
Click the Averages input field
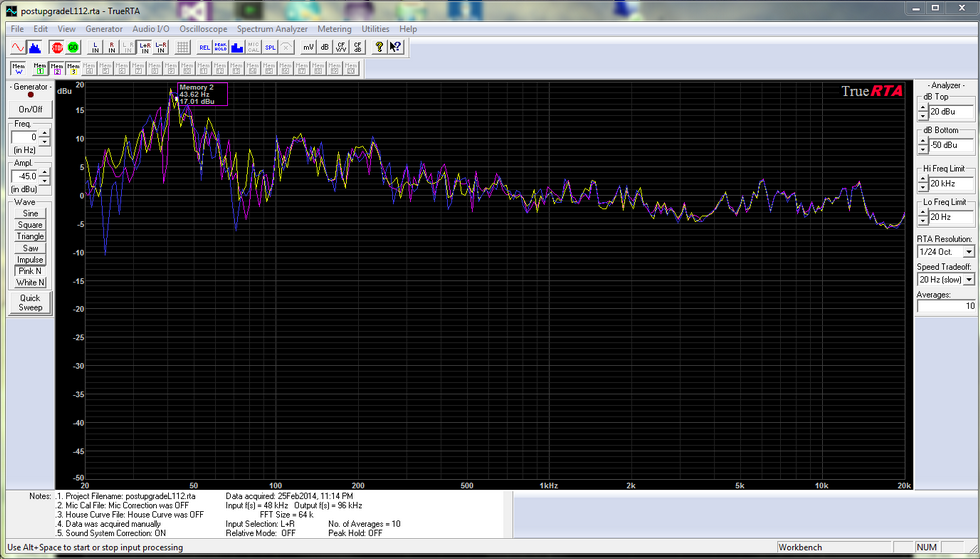point(946,306)
